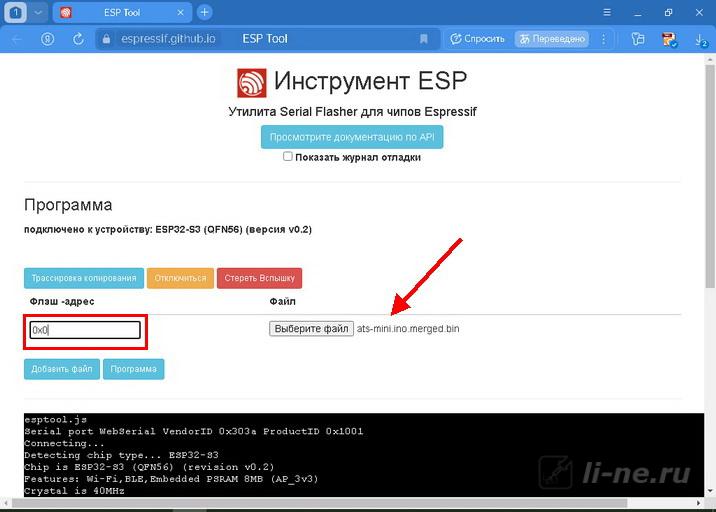Click the vertical scrollbar thumb
This screenshot has height=512, width=716.
710,176
